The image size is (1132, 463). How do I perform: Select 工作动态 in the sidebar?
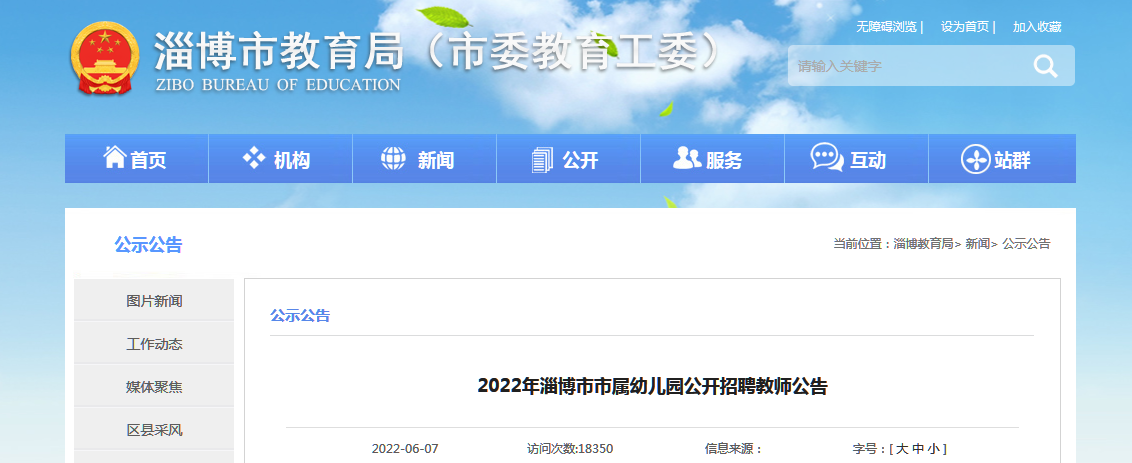pyautogui.click(x=154, y=344)
